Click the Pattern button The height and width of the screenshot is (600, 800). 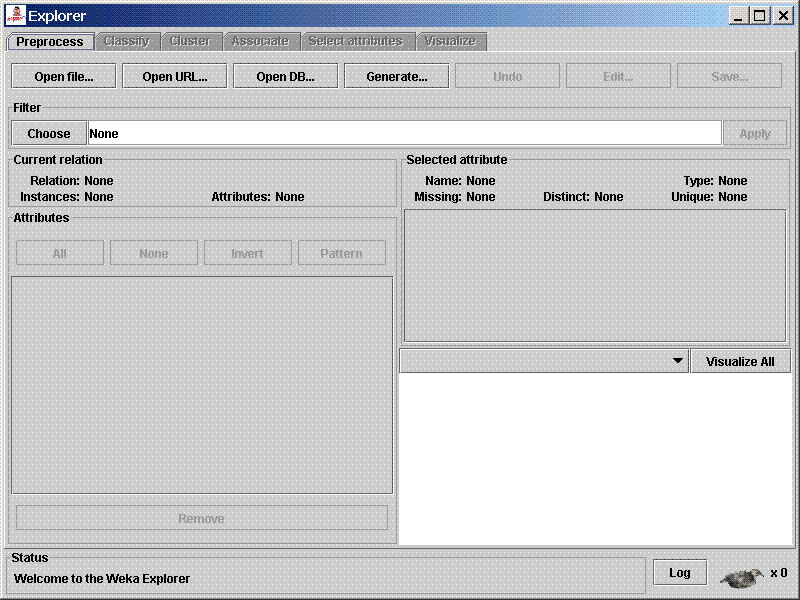(341, 253)
